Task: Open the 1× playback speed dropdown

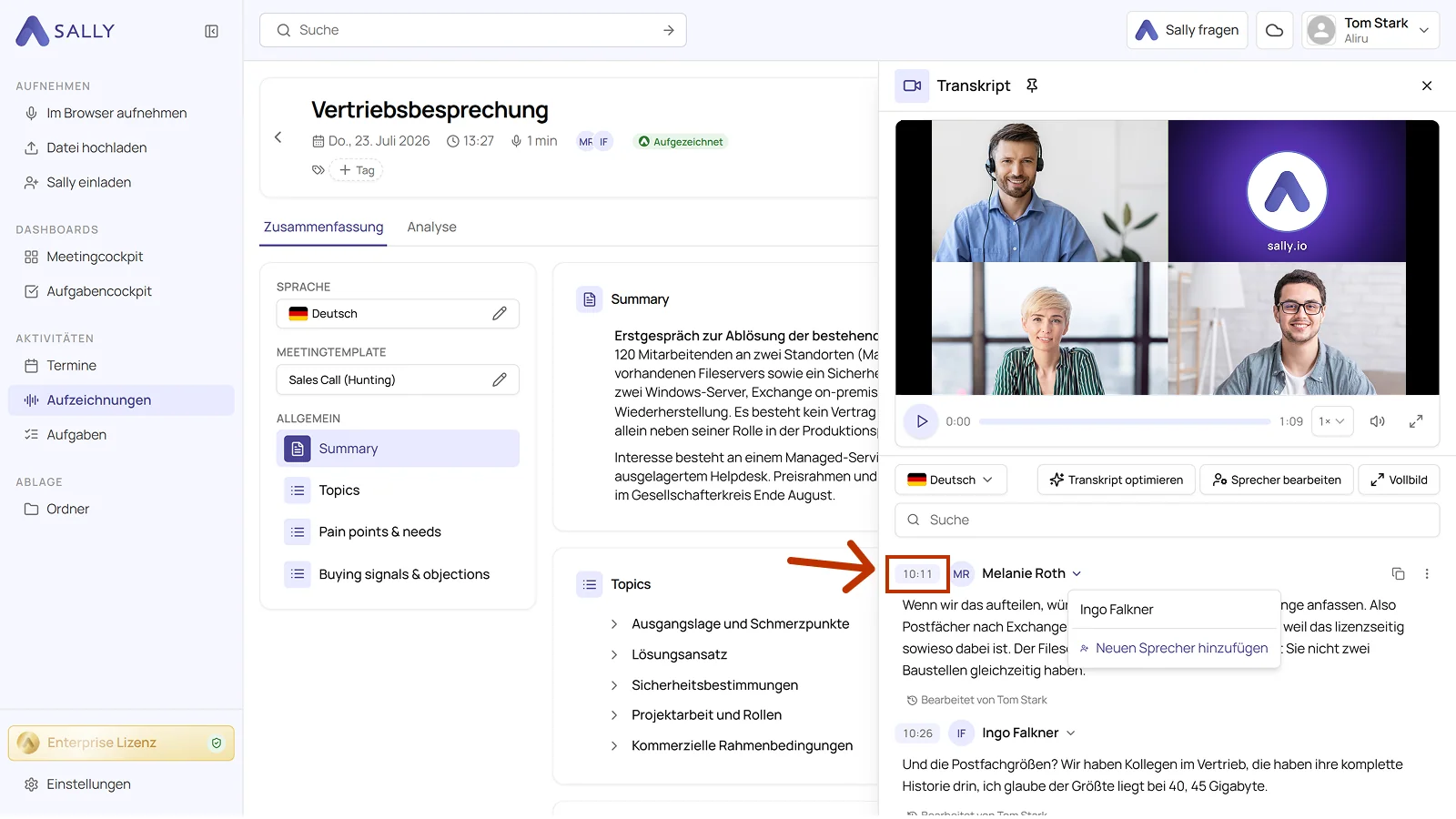Action: click(1331, 421)
